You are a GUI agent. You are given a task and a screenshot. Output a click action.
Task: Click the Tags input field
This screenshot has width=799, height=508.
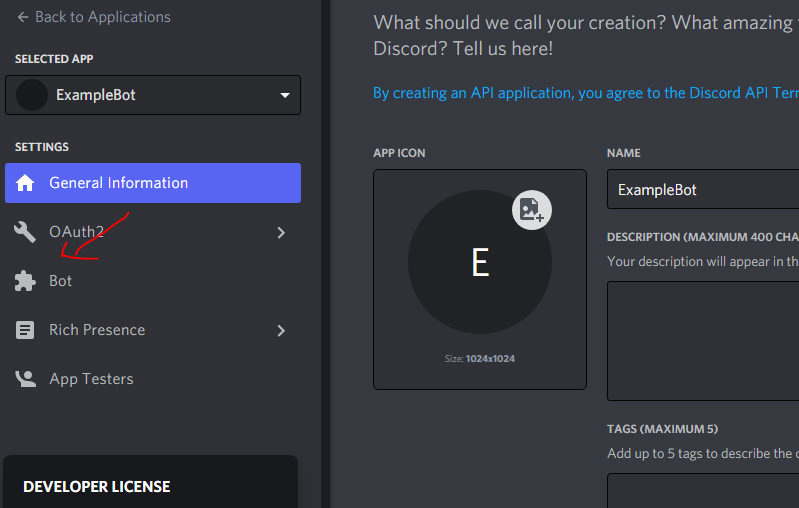(x=703, y=490)
